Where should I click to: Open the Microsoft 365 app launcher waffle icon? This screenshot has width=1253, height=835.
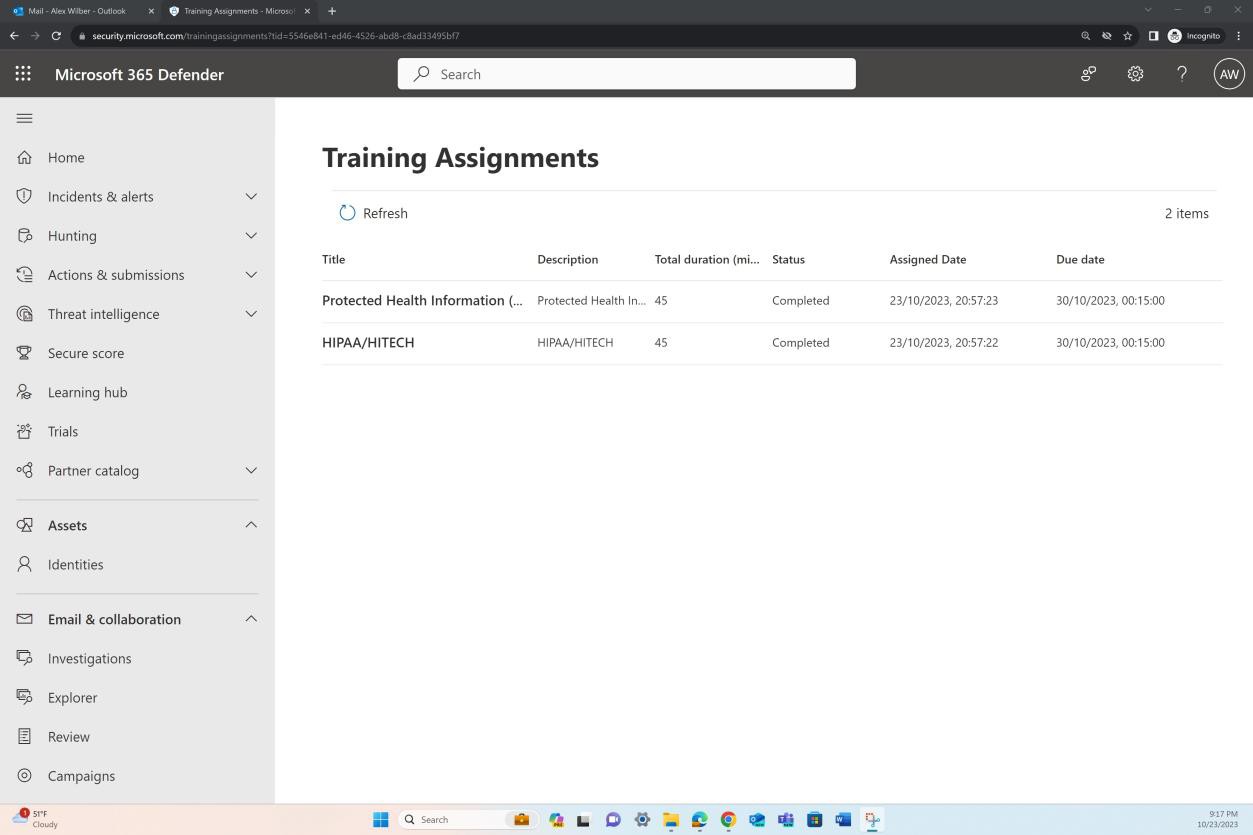[x=23, y=73]
